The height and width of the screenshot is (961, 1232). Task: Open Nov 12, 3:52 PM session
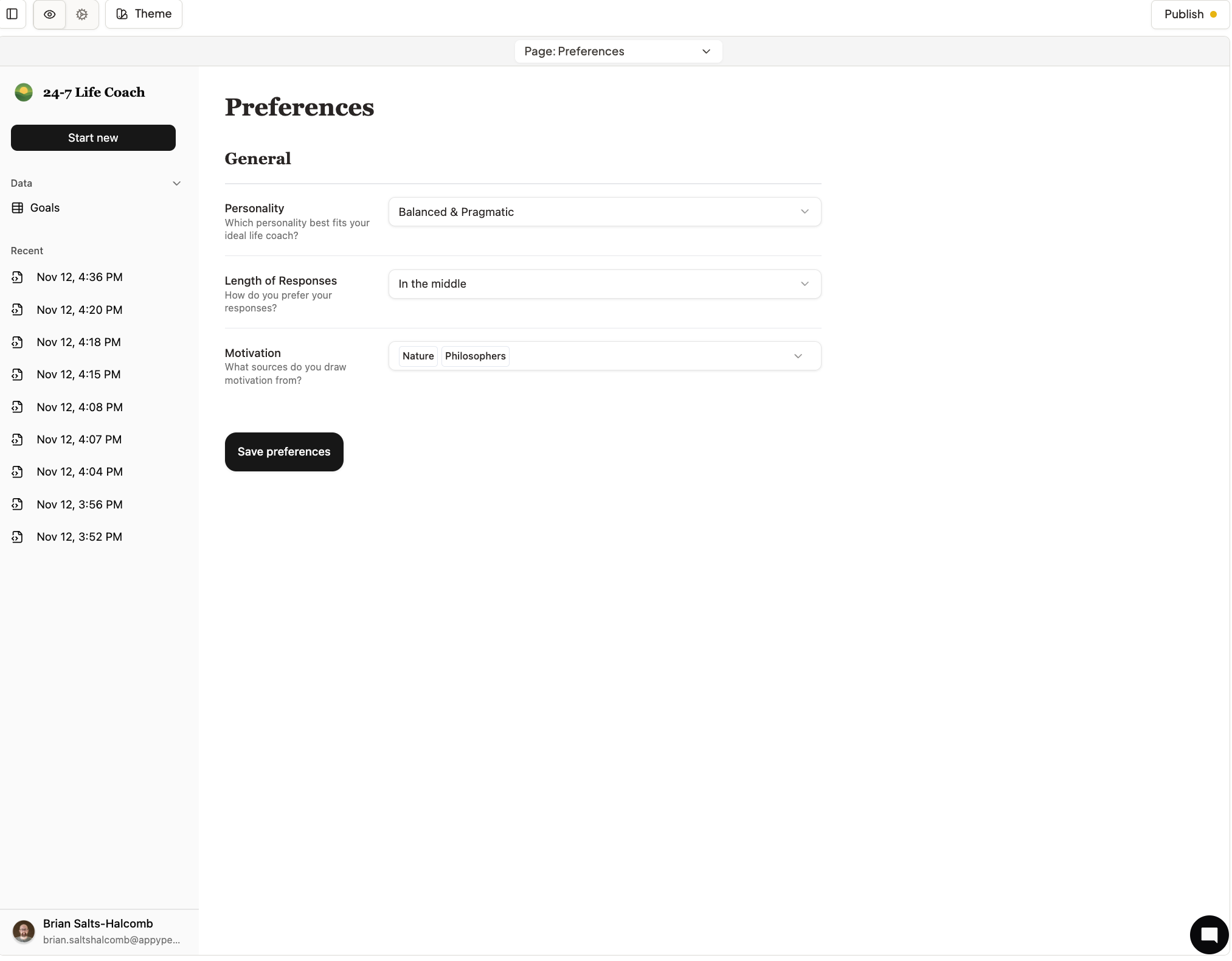pos(79,537)
